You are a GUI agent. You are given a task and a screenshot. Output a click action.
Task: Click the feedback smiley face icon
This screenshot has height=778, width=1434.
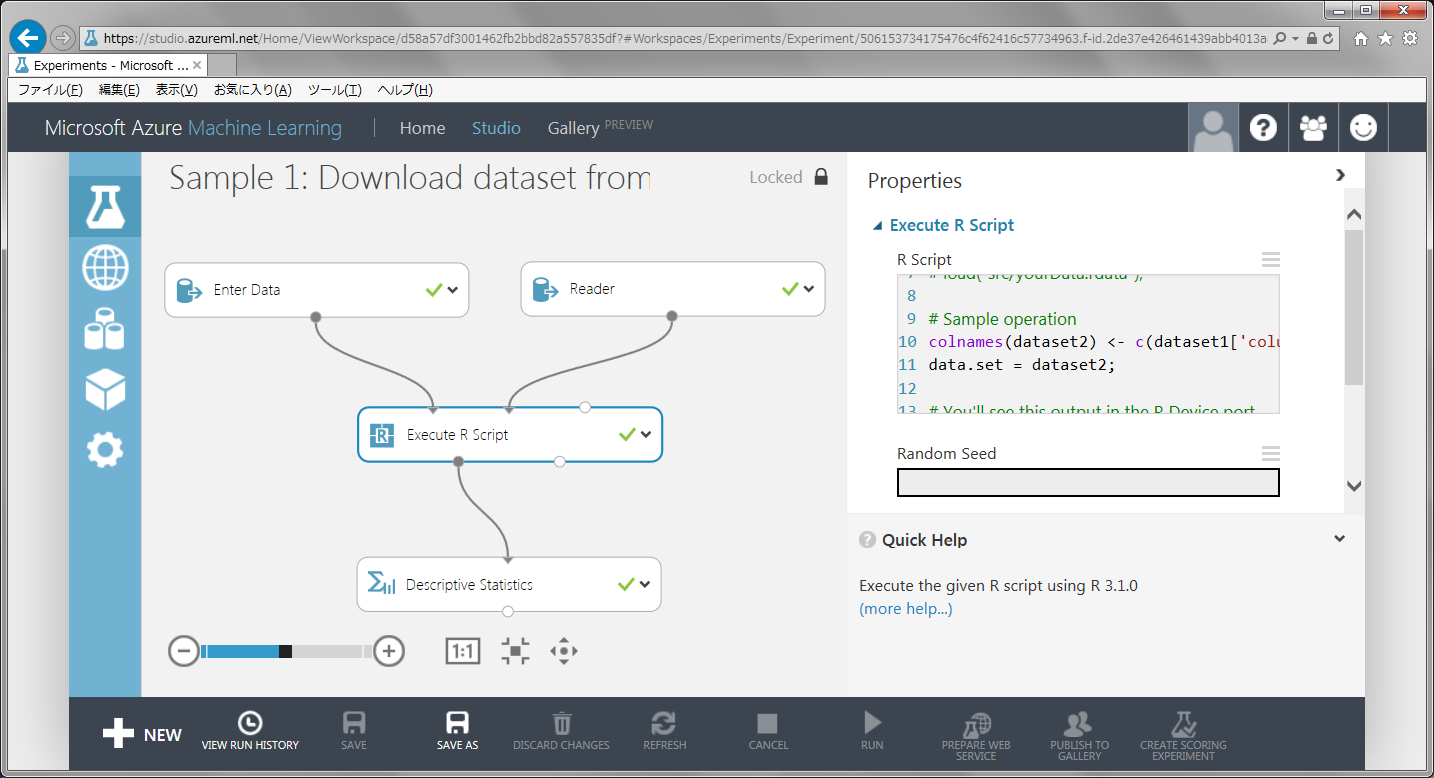click(x=1363, y=128)
